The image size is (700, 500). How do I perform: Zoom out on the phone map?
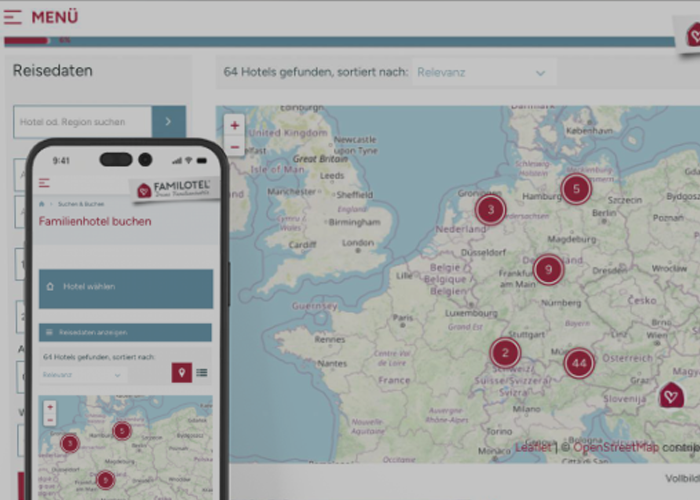(x=50, y=420)
